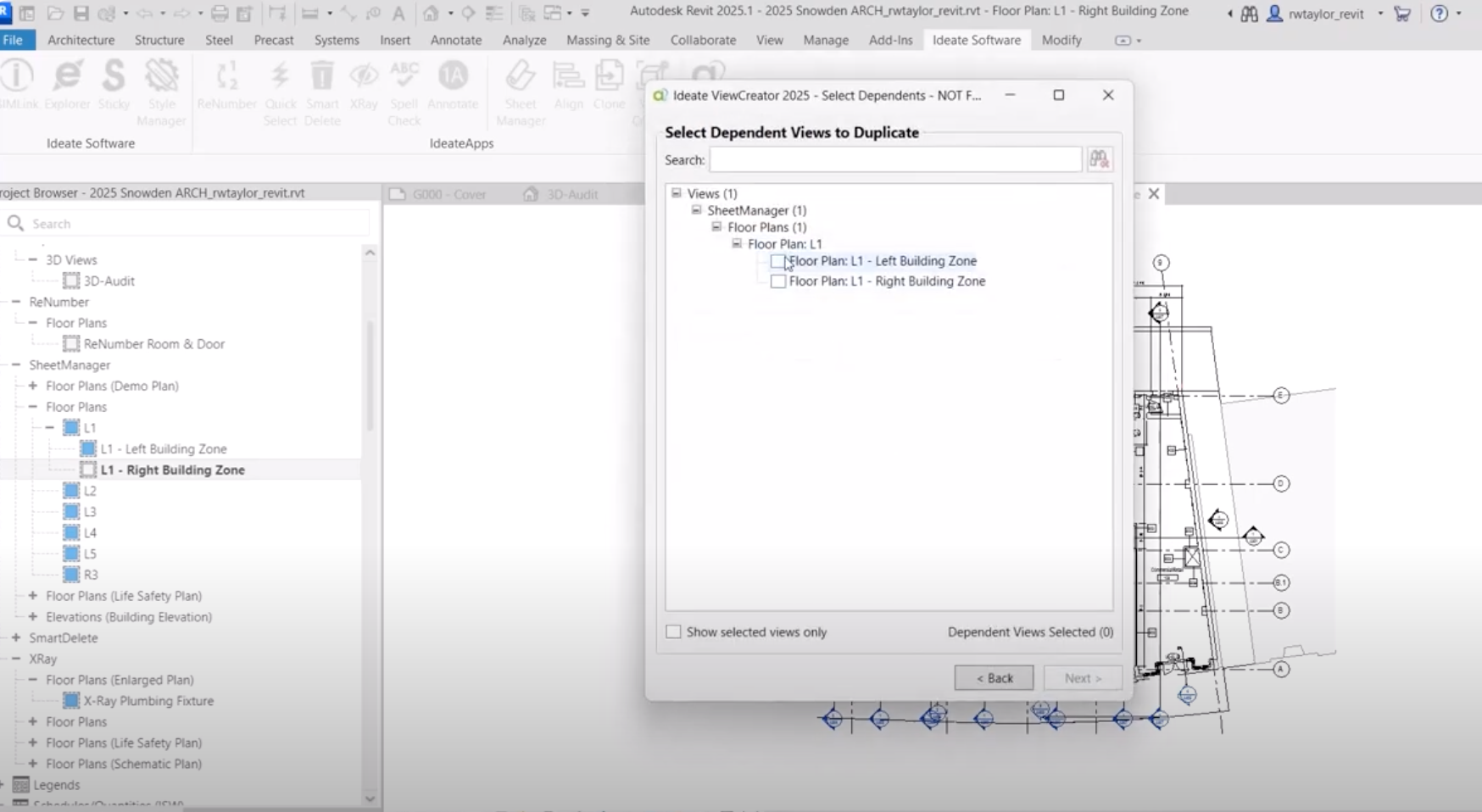Image resolution: width=1482 pixels, height=812 pixels.
Task: Run the Ideate XRay tool
Action: point(364,85)
